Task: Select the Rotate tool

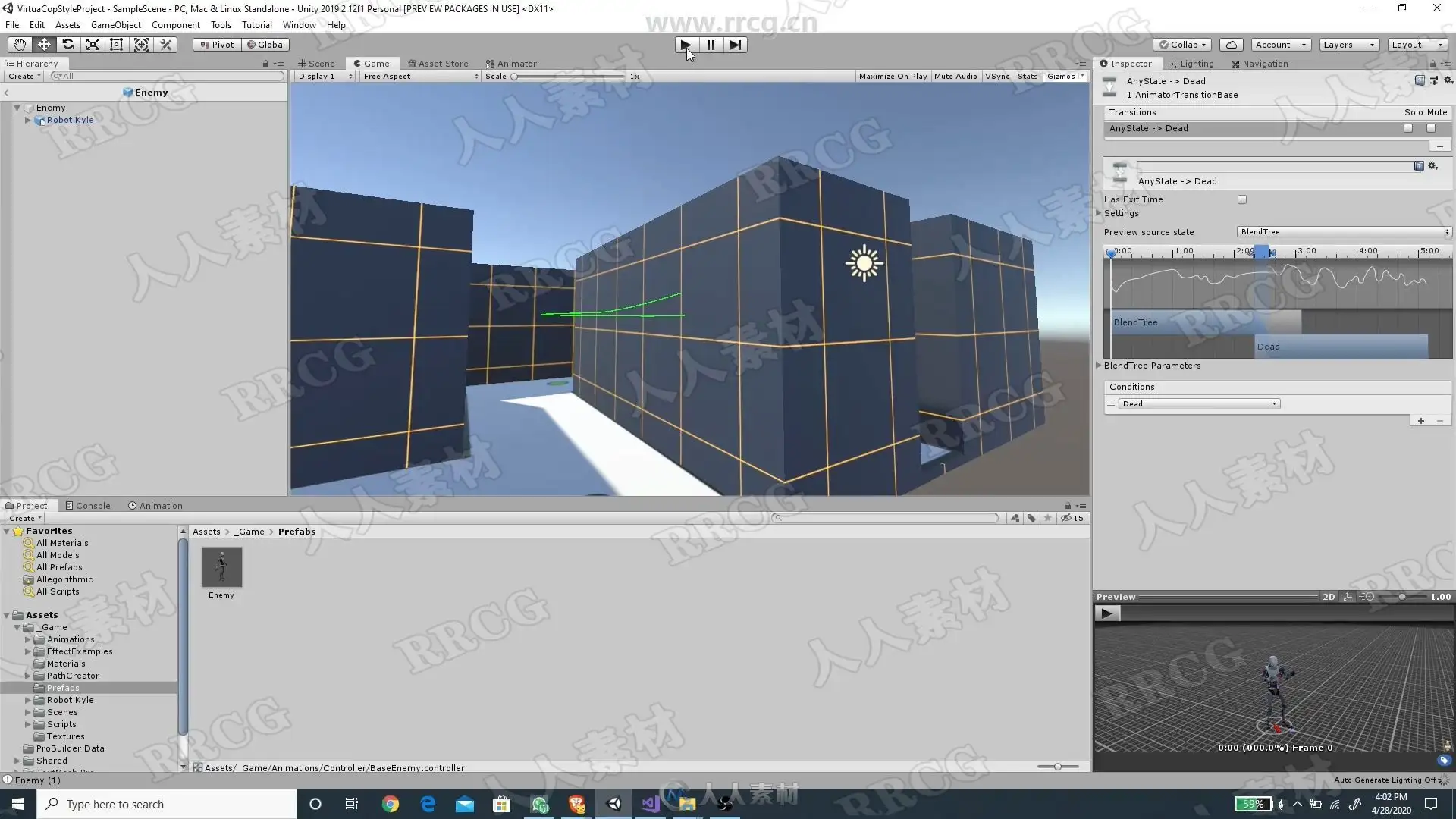Action: 68,45
